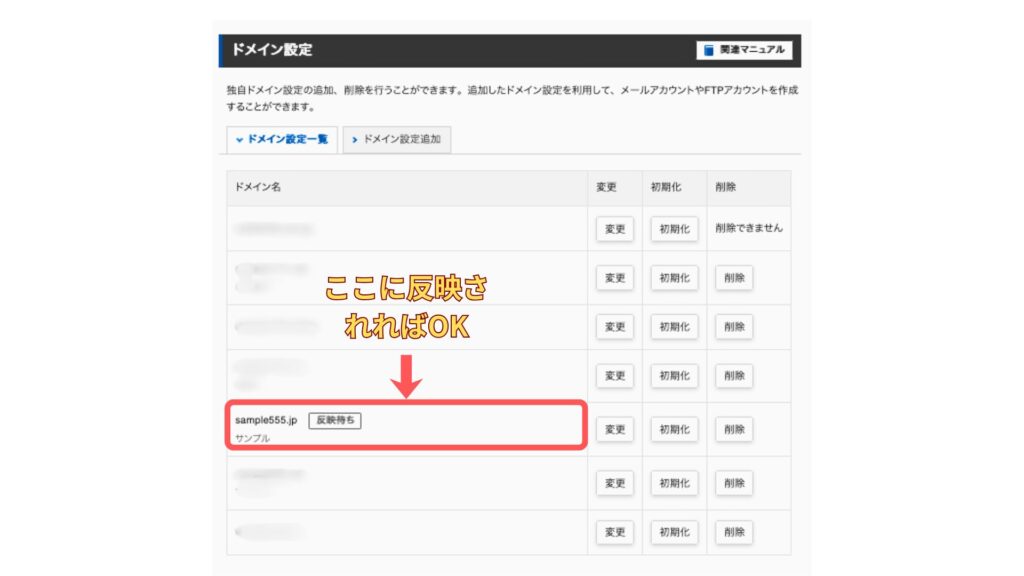Switch to the ドメイン設定一覧 tab
The height and width of the screenshot is (576, 1024).
point(282,140)
